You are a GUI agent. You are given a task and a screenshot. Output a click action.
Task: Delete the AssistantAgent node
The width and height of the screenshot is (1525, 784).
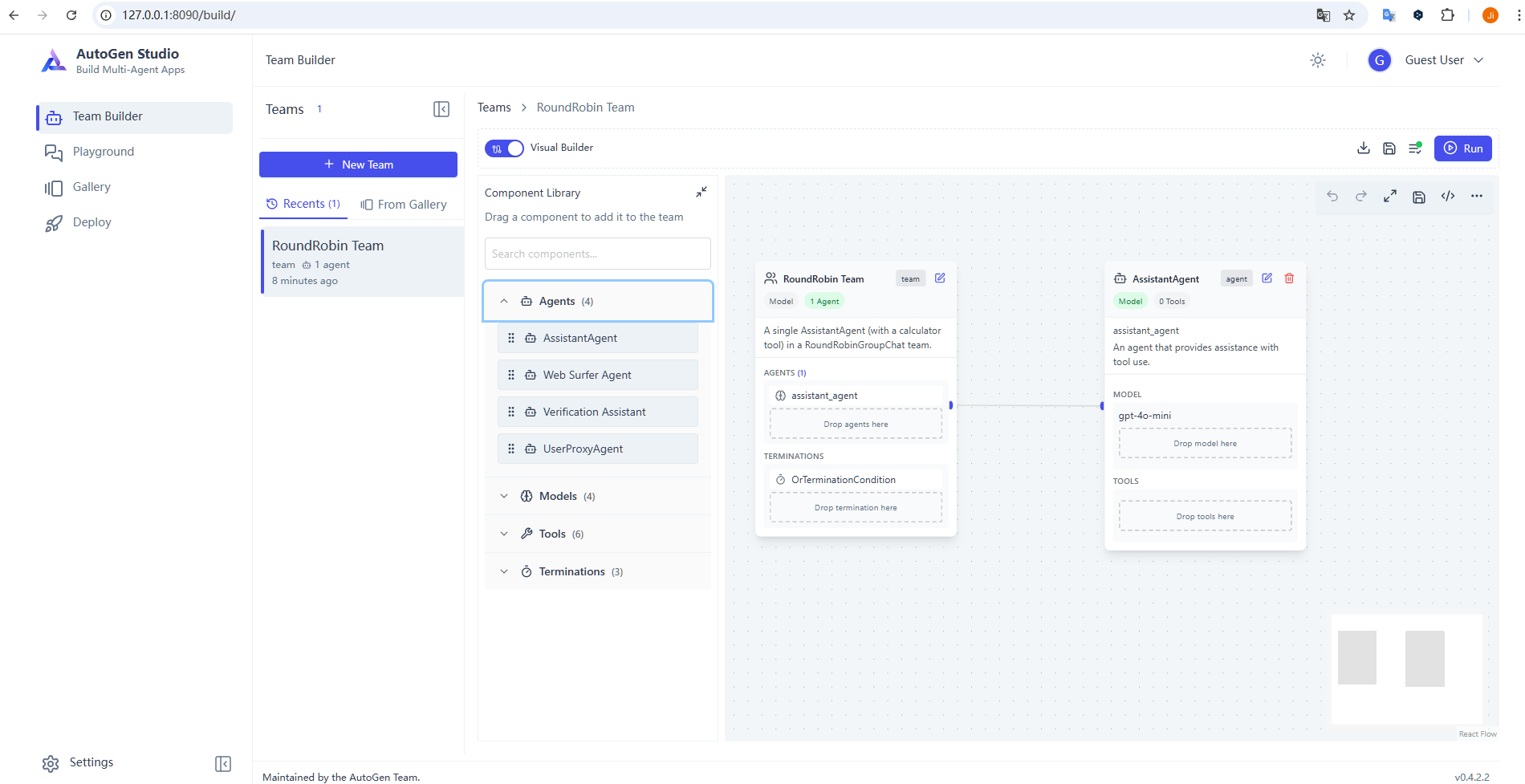[x=1289, y=278]
